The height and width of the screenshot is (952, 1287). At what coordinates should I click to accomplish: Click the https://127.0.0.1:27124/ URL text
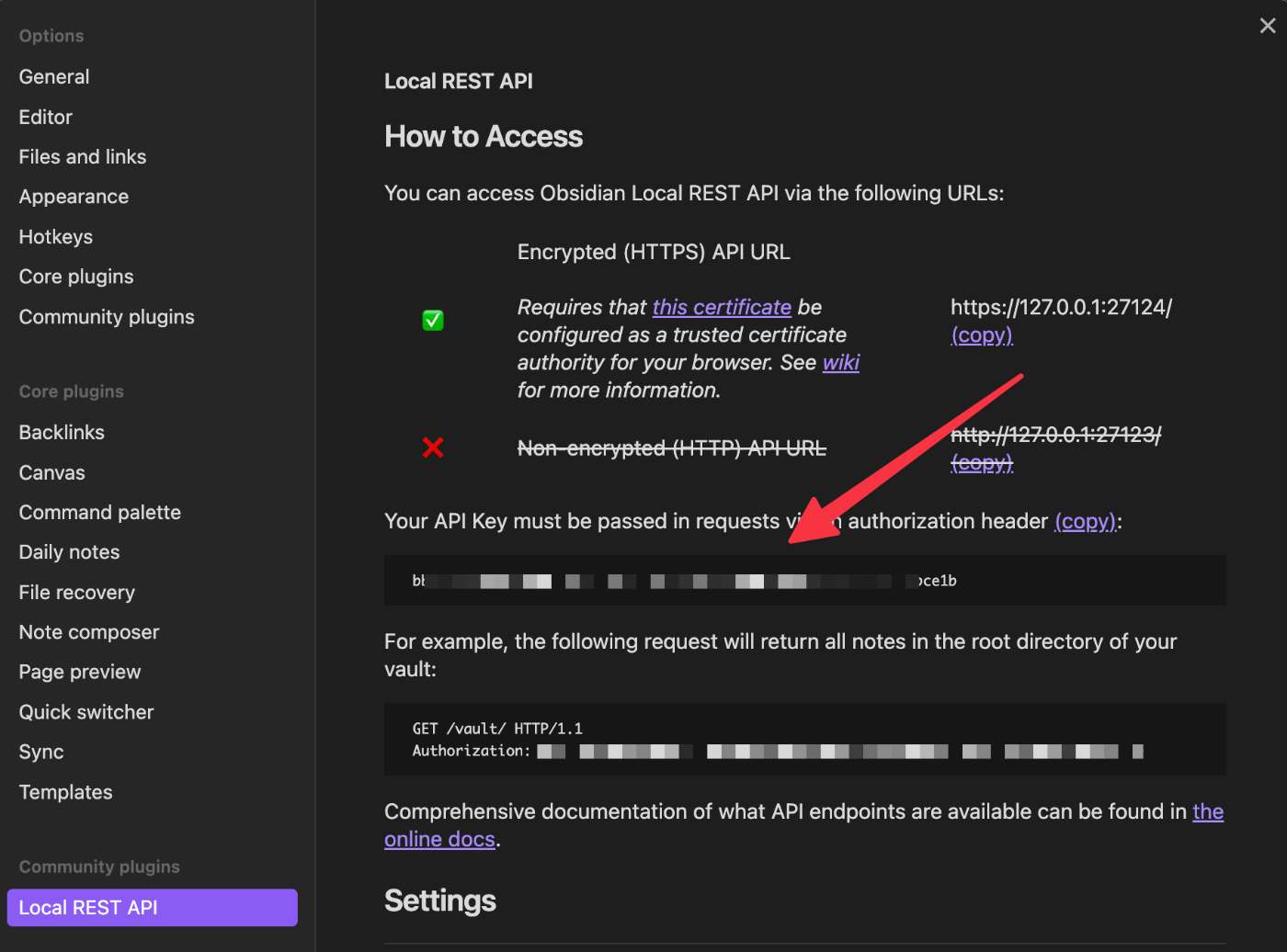click(1061, 307)
